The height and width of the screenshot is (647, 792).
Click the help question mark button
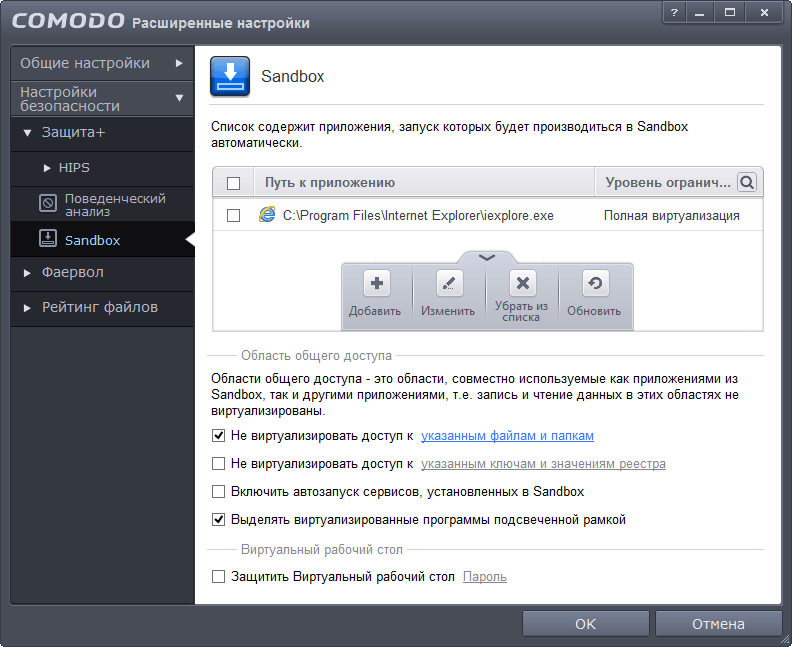[x=674, y=13]
